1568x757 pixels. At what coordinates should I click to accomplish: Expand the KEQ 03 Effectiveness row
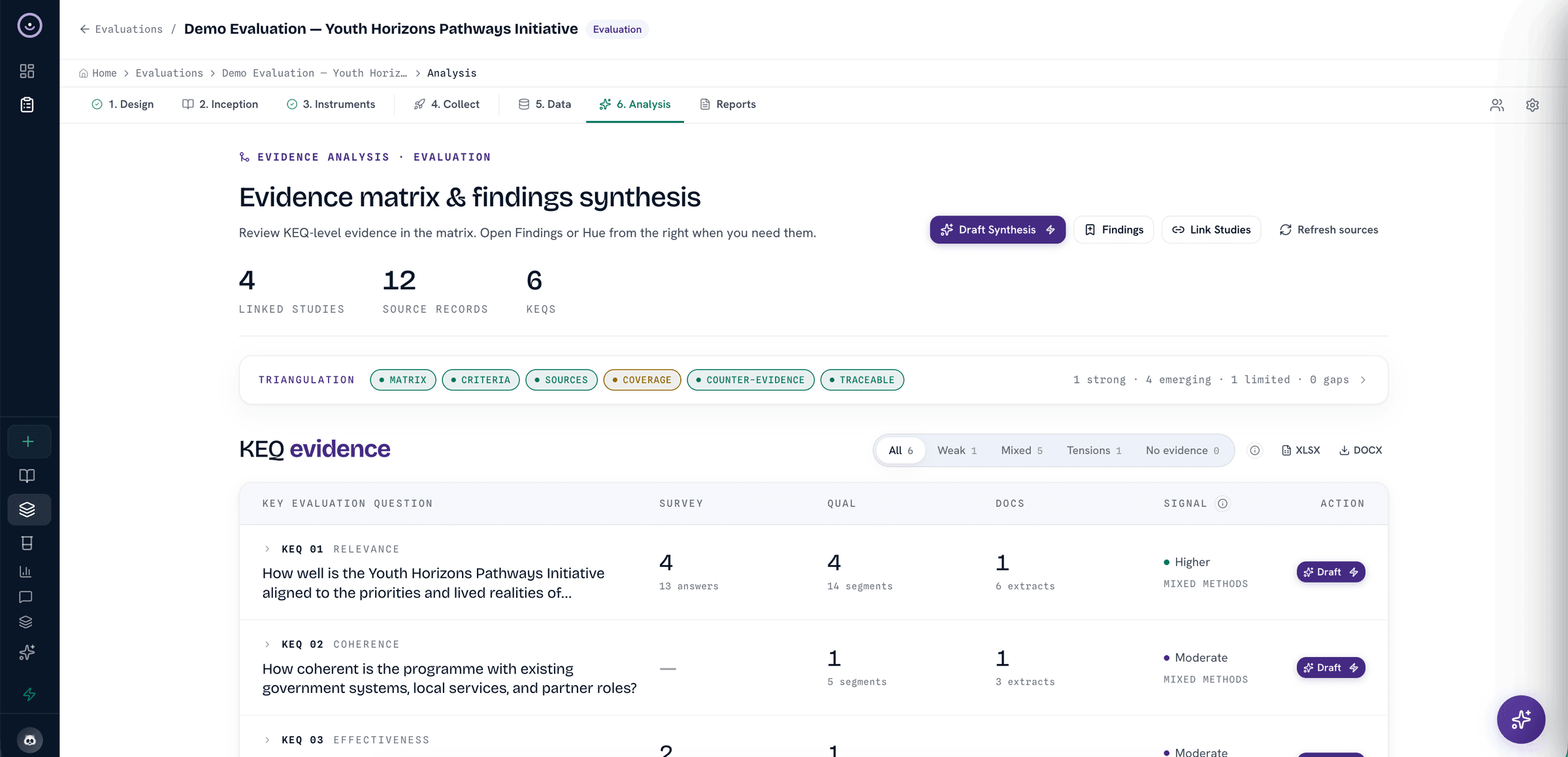pos(267,740)
